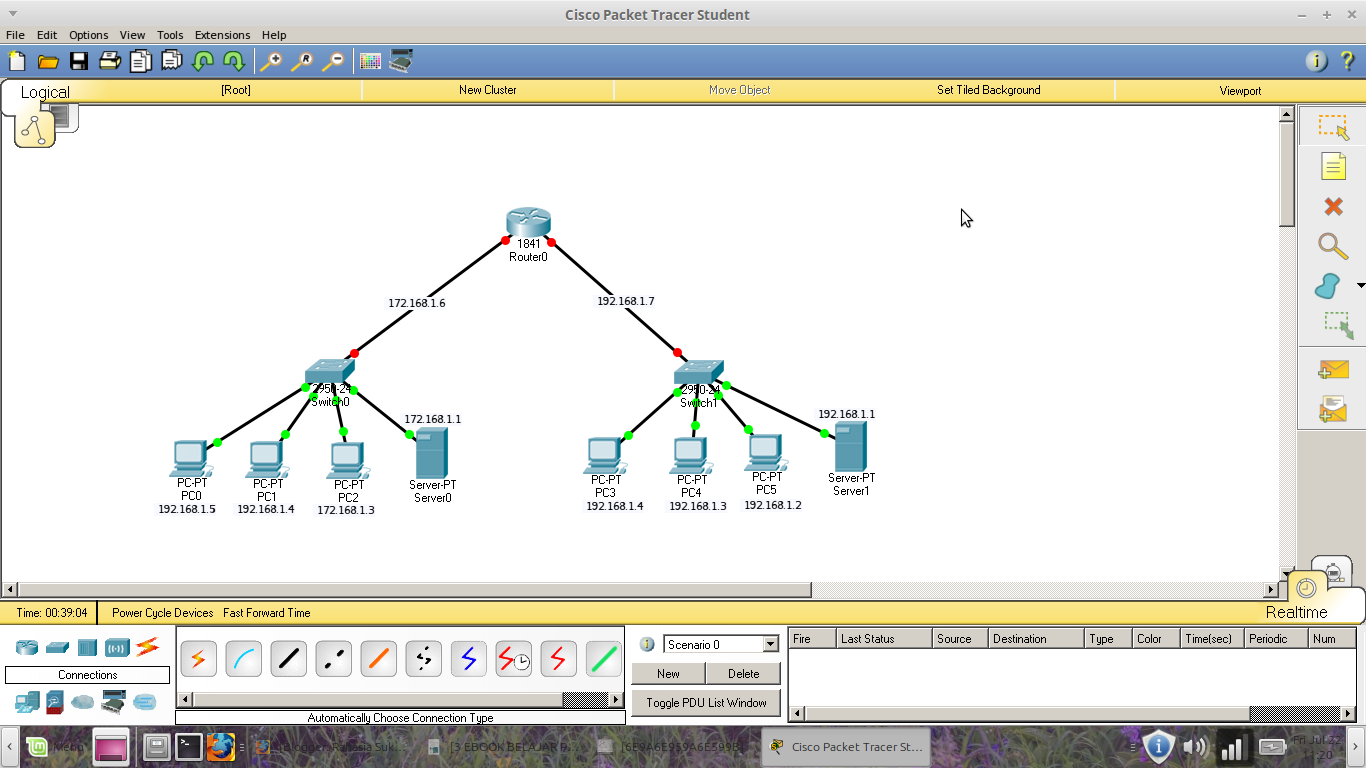Viewport: 1366px width, 768px height.
Task: Select the Wireless Devices category icon
Action: 116,647
